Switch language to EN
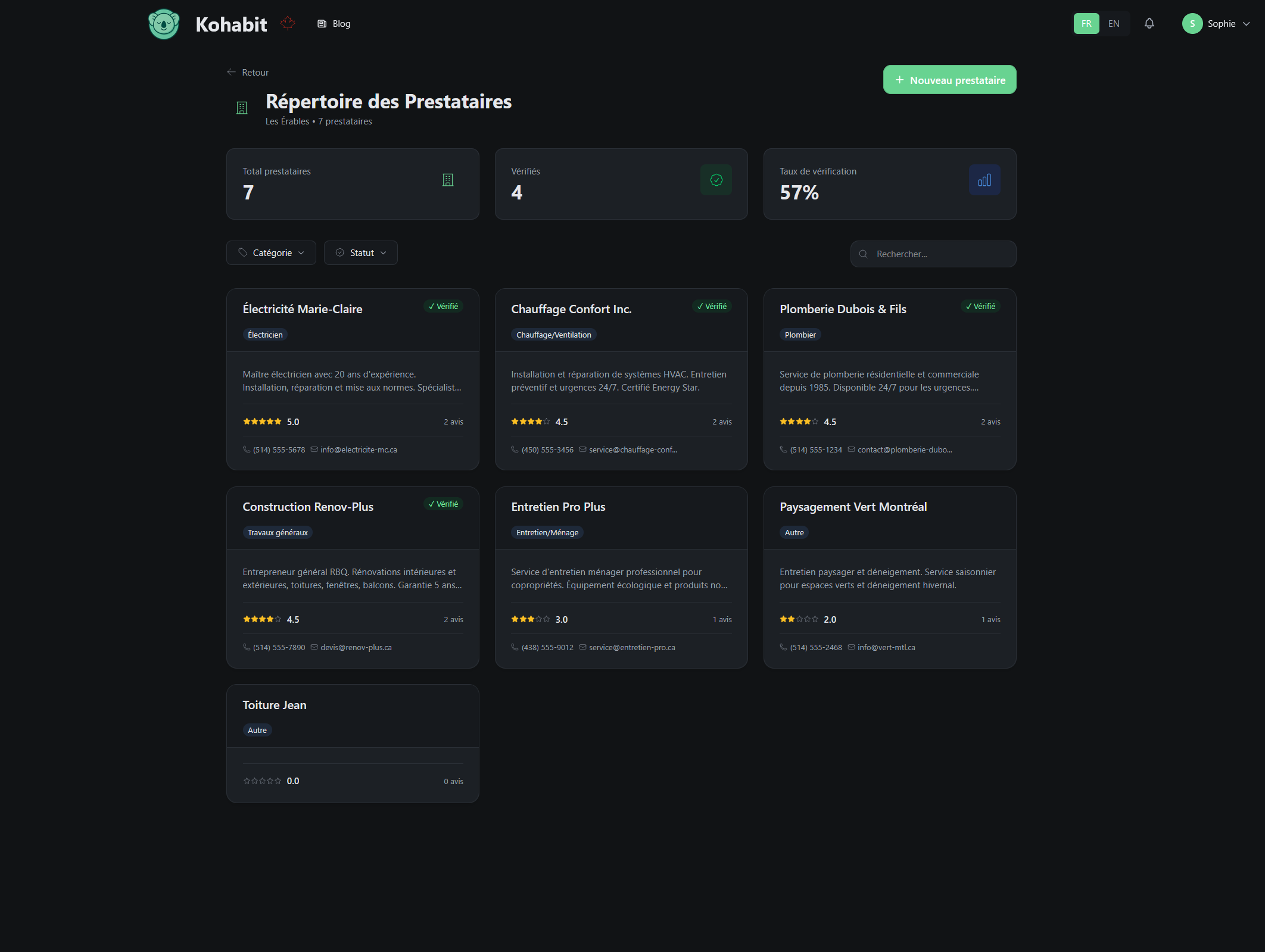Screen dimensions: 1265x952 [1113, 23]
